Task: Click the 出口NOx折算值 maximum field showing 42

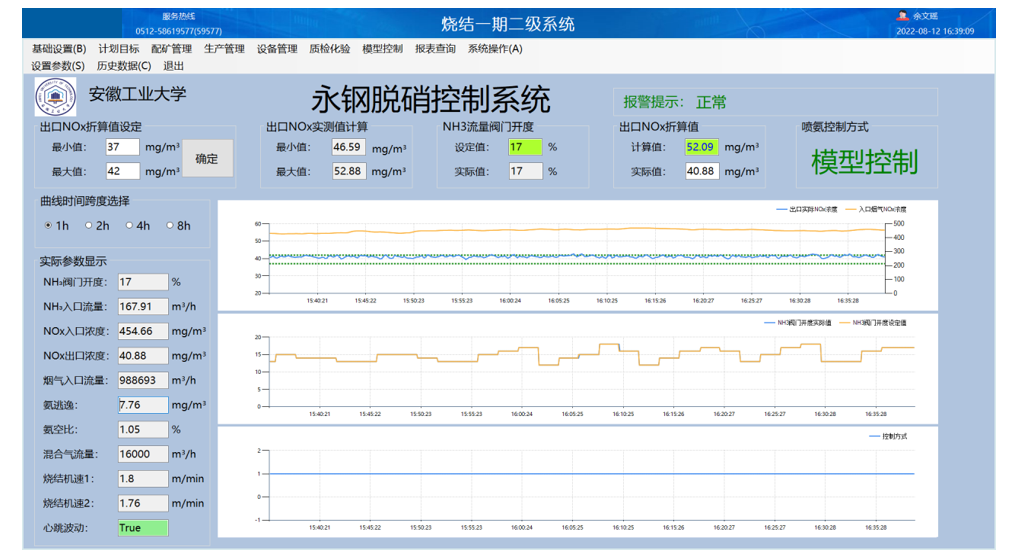Action: tap(122, 171)
